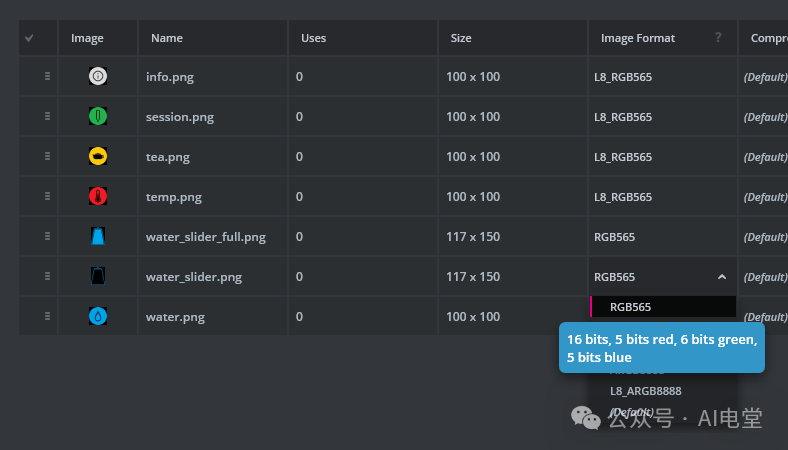The image size is (788, 450).
Task: Click the info.png image thumbnail icon
Action: point(98,76)
